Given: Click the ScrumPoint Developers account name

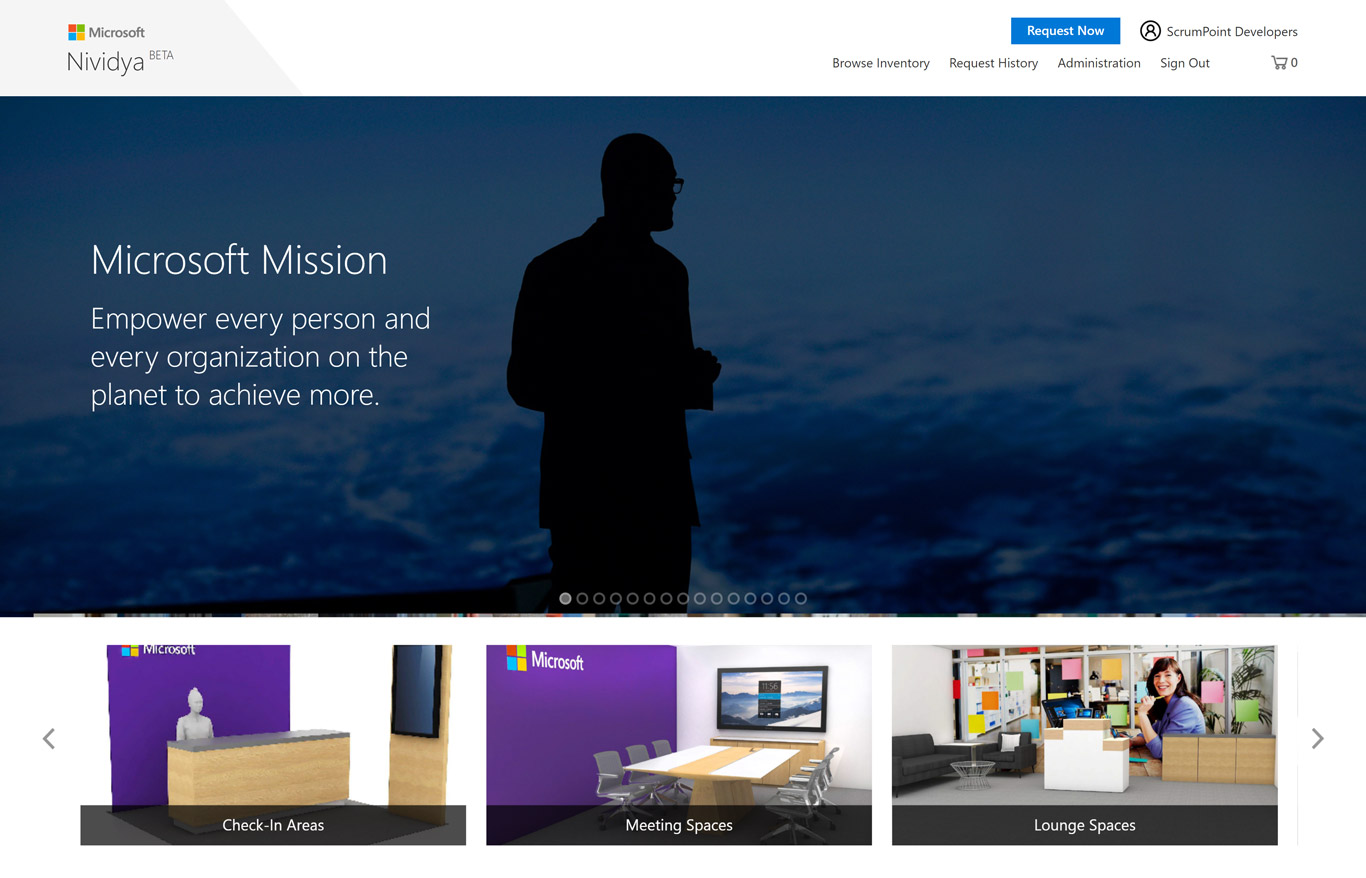Looking at the screenshot, I should [1231, 32].
